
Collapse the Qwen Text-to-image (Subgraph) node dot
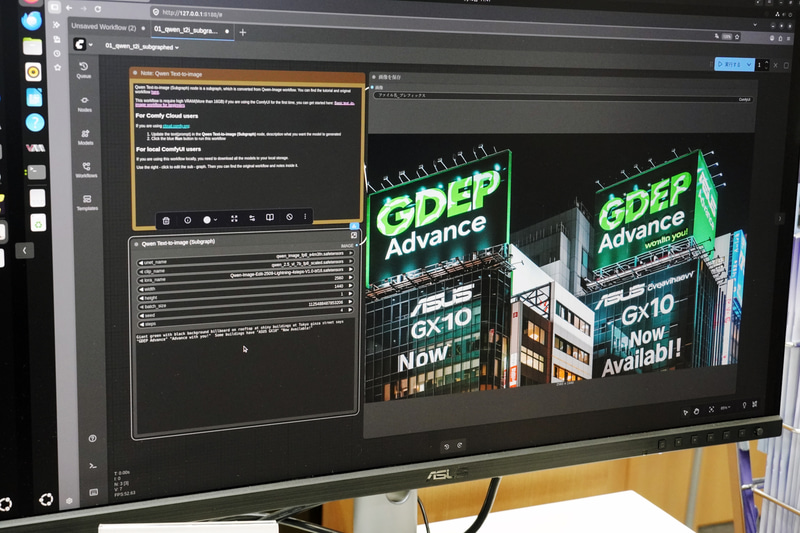coord(136,244)
